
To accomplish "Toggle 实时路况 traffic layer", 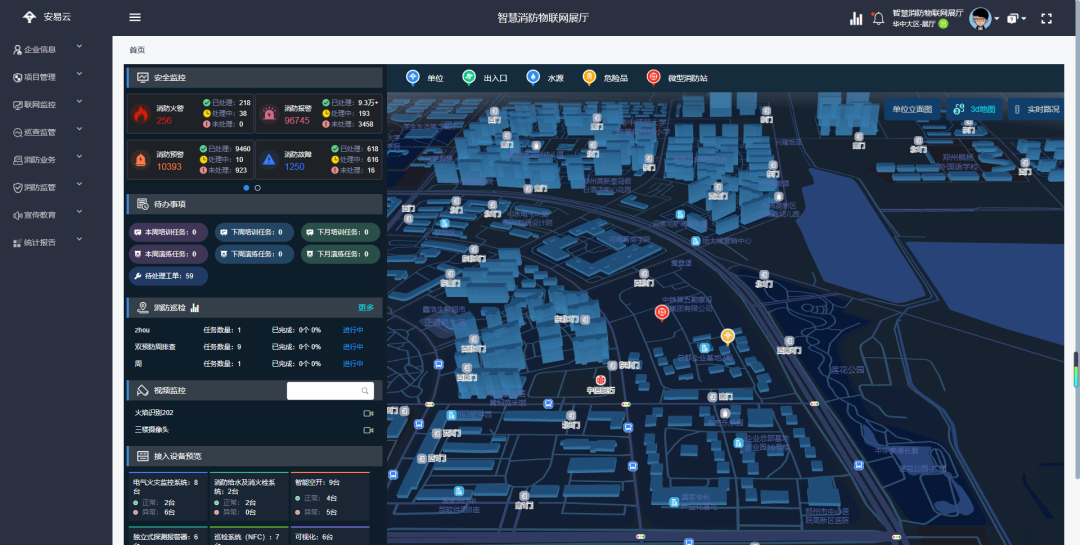I will (1035, 109).
